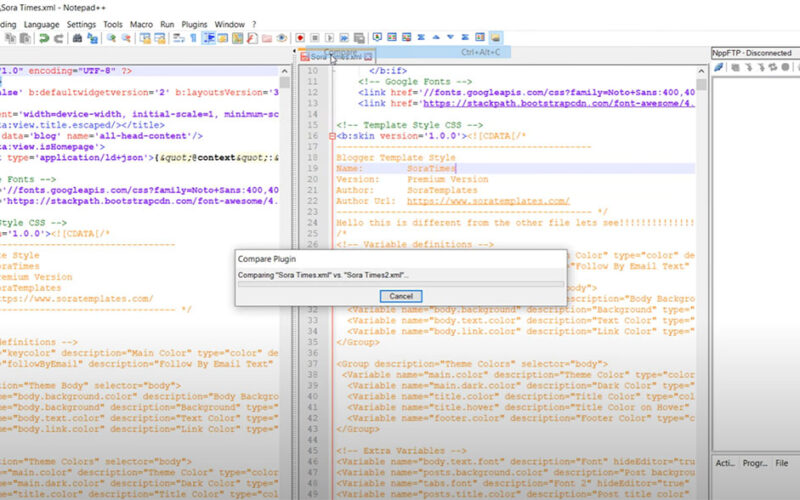Toggle the Word Wrap toolbar button
Image resolution: width=800 pixels, height=500 pixels.
point(178,38)
